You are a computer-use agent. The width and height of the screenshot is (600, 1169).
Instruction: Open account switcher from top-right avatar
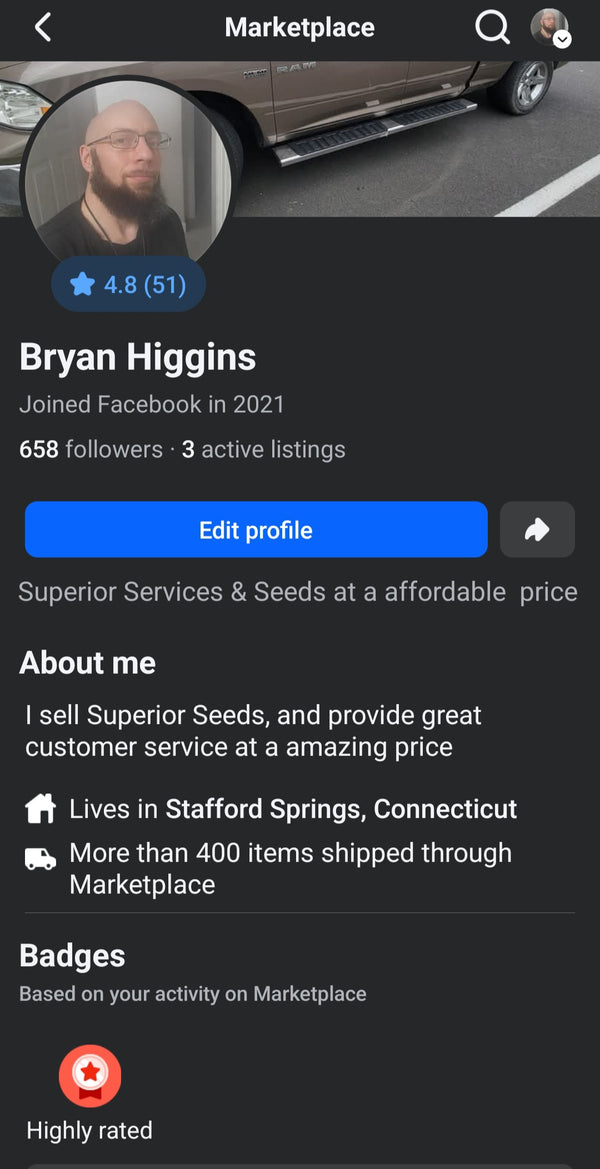click(549, 27)
